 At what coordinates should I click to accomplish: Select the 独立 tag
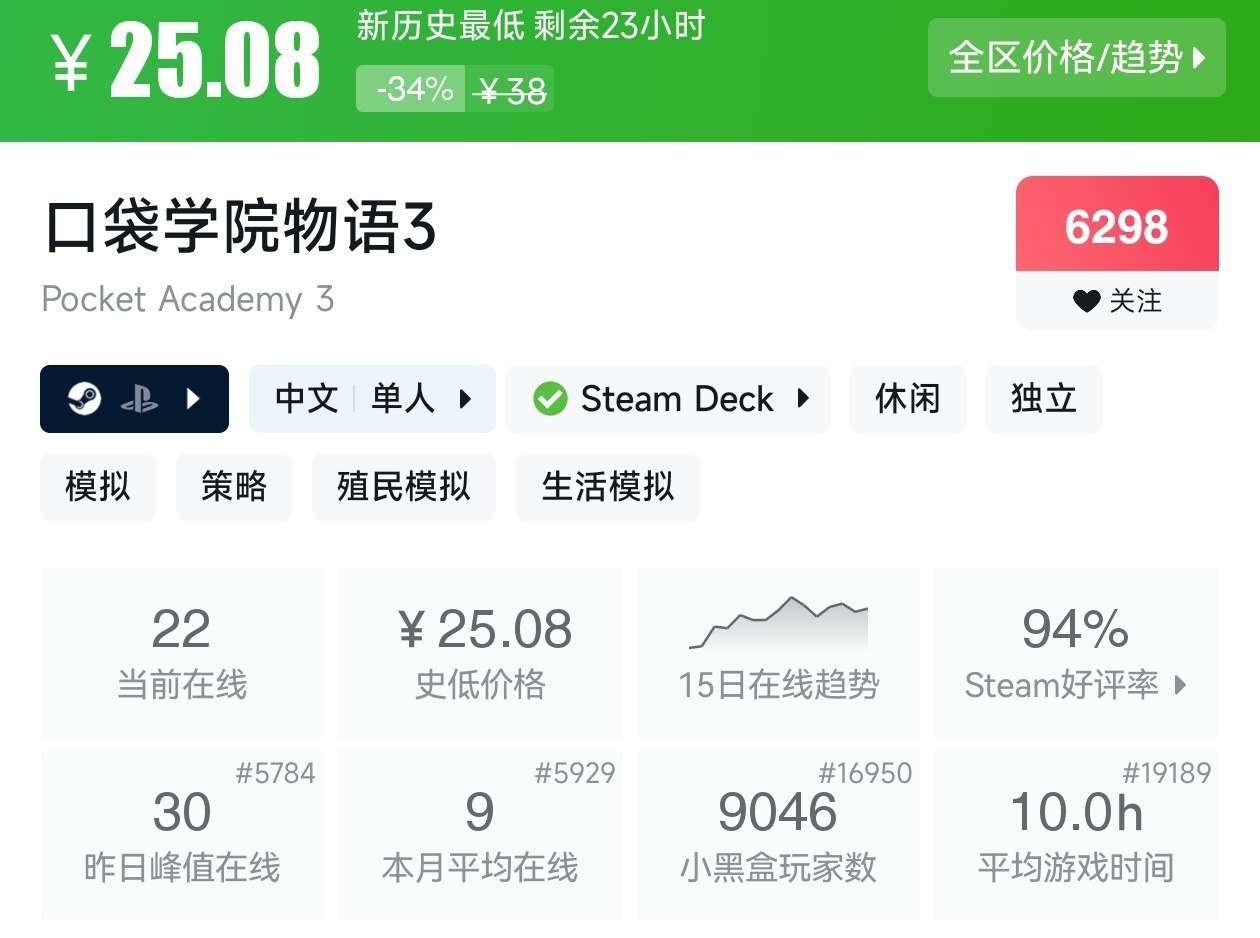click(1043, 399)
